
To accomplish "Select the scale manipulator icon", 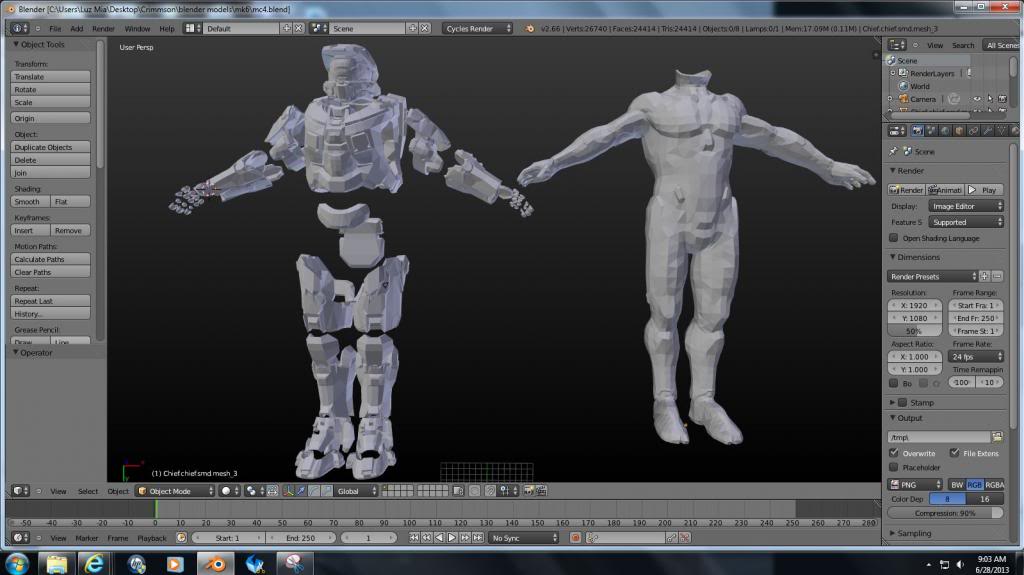I will pos(327,491).
